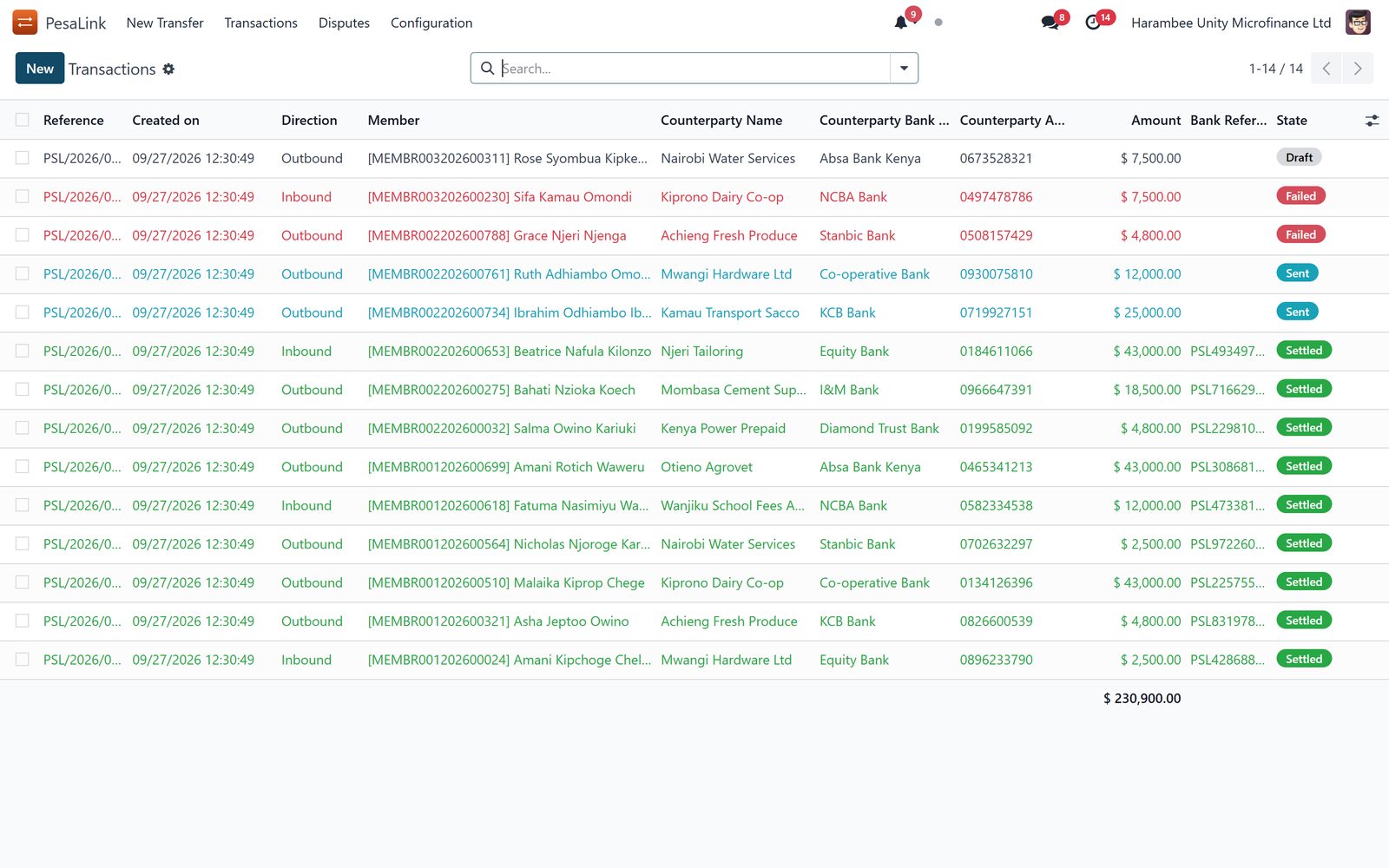The image size is (1389, 868).
Task: Check the Asha Jeptoo Owino row checkbox
Action: (23, 621)
